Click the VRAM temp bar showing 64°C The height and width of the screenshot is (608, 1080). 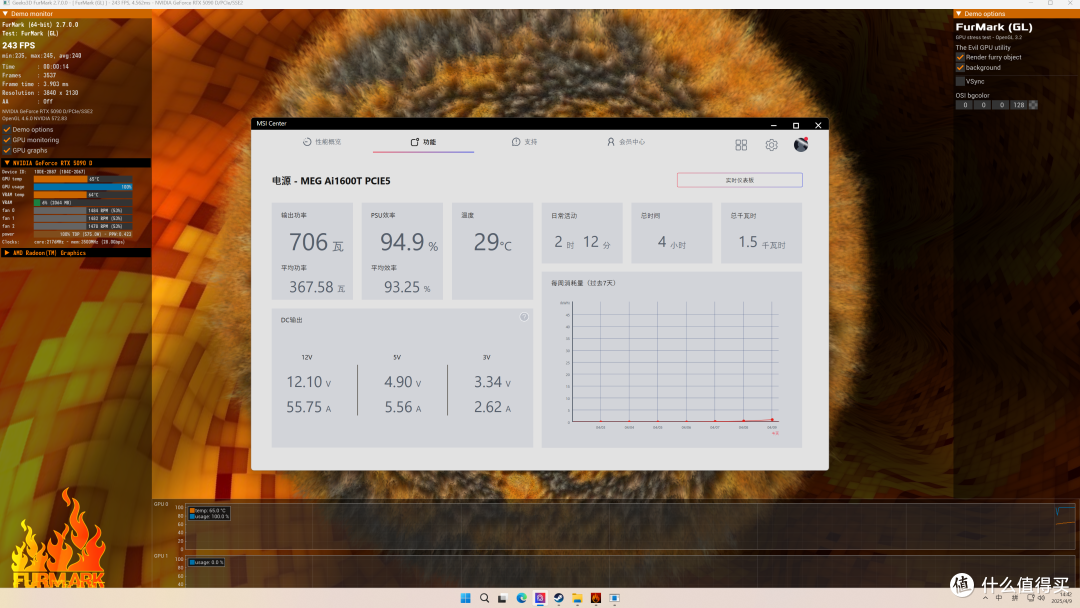(83, 195)
